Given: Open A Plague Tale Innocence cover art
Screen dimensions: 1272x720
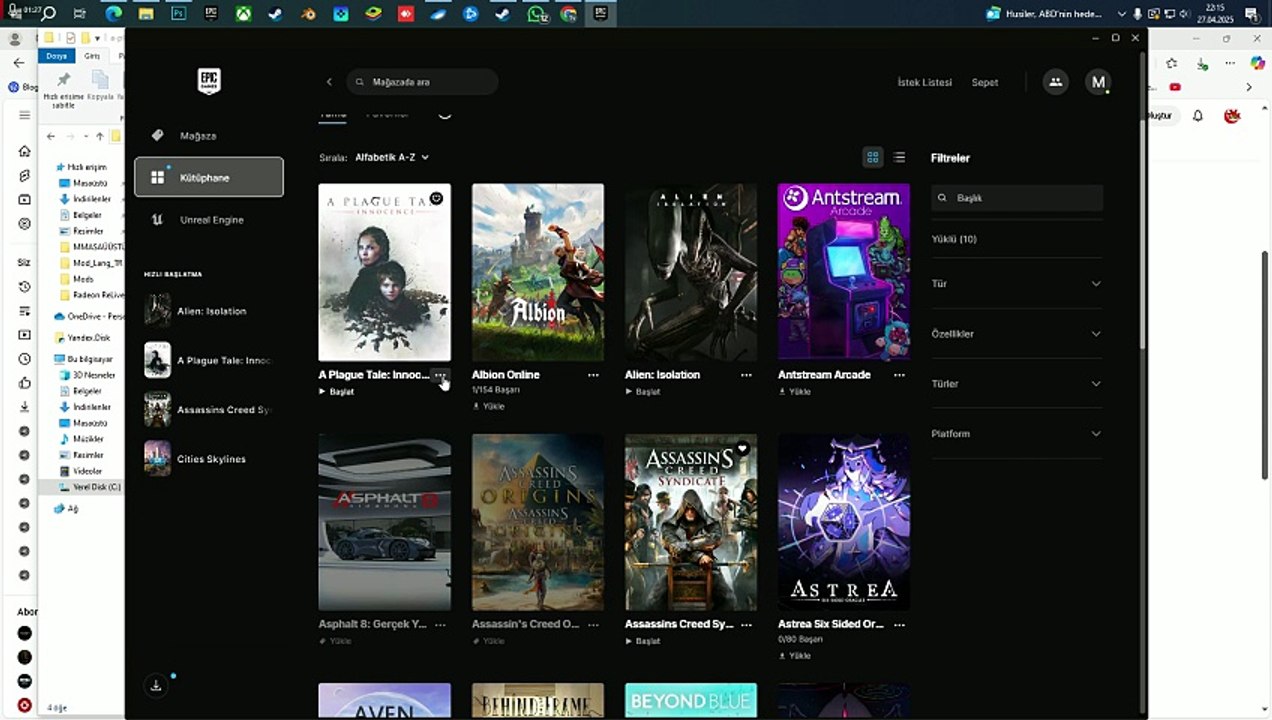Looking at the screenshot, I should pos(384,271).
